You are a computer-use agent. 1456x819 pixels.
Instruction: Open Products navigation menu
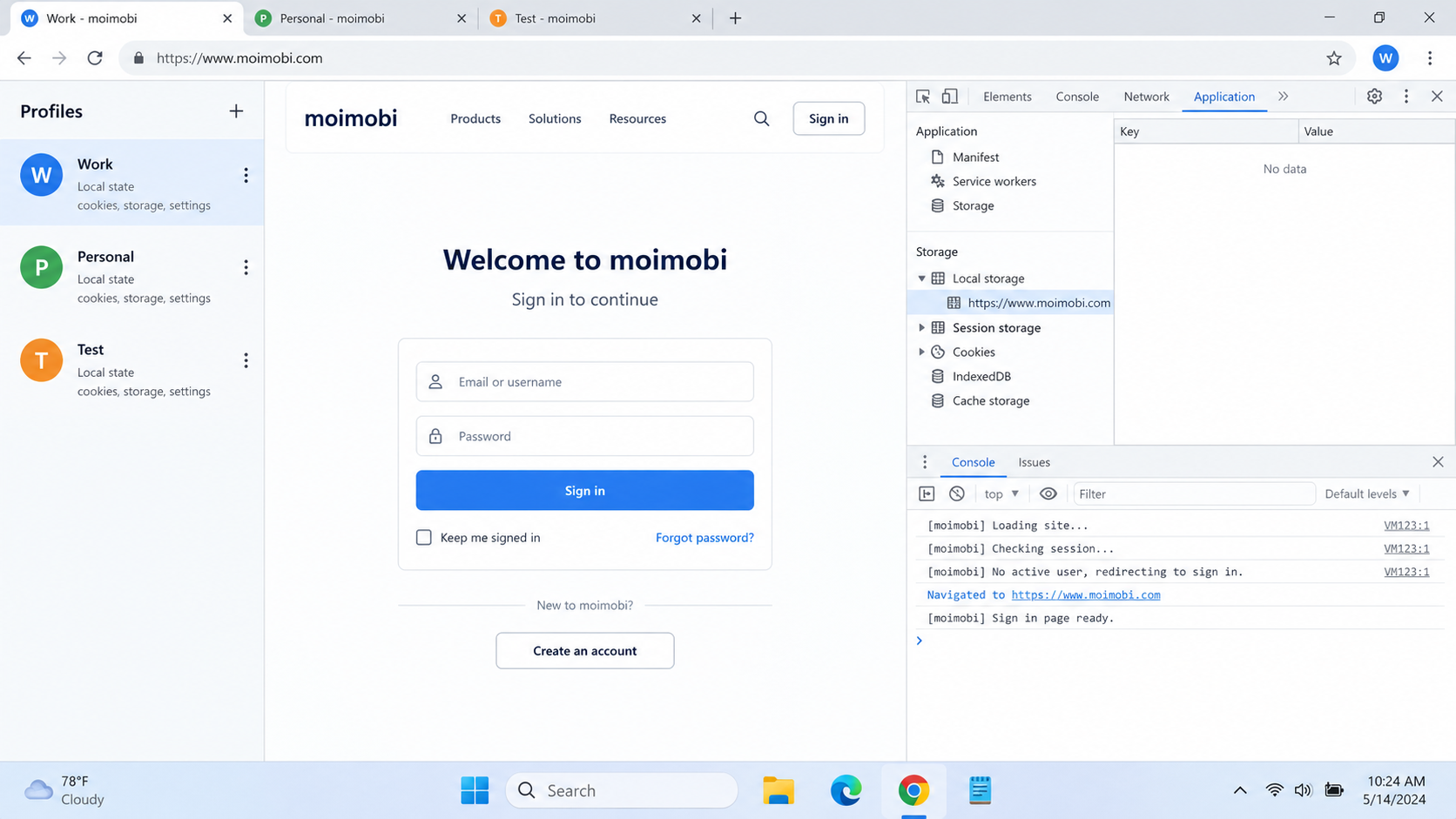click(475, 118)
